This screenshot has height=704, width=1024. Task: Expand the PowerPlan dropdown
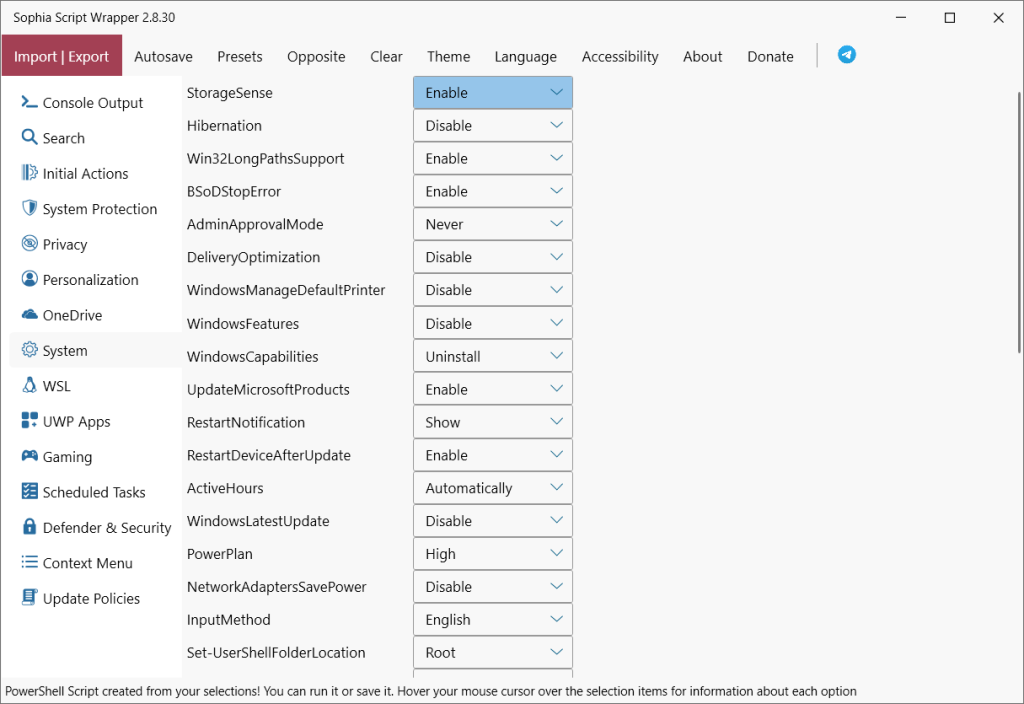pyautogui.click(x=493, y=554)
